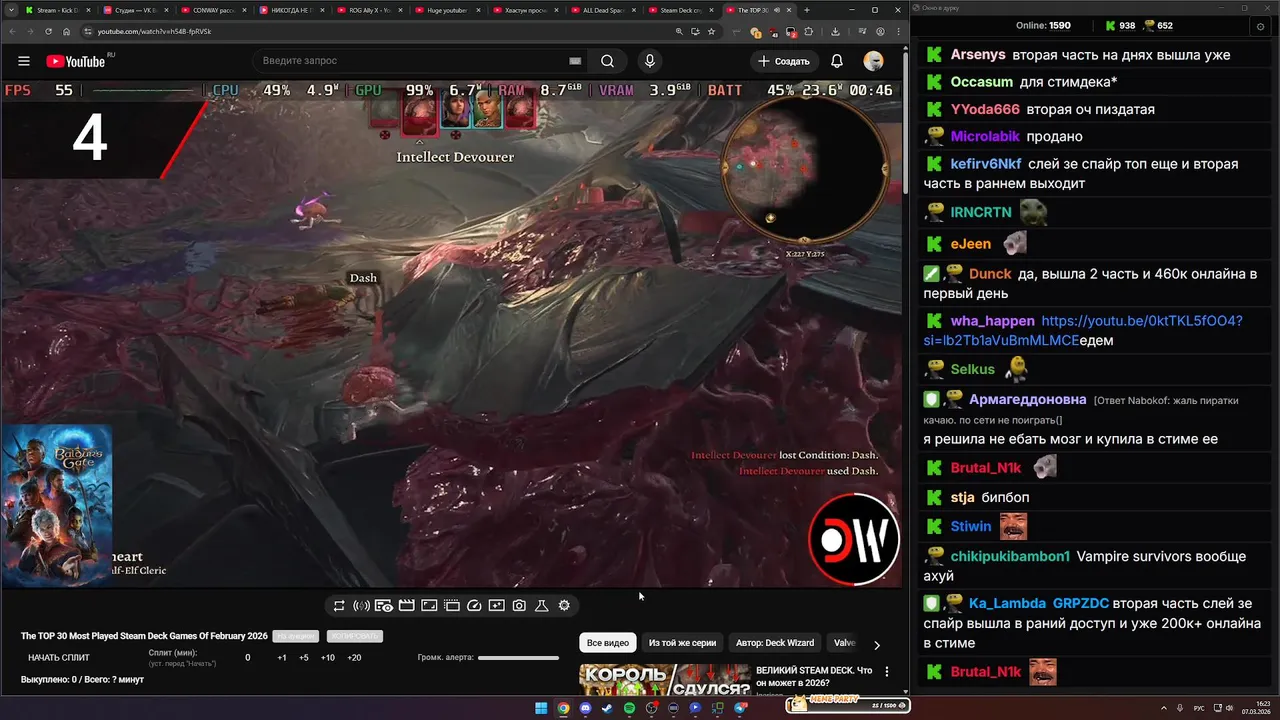Image resolution: width=1280 pixels, height=720 pixels.
Task: Open the YouTube notifications bell
Action: click(837, 61)
